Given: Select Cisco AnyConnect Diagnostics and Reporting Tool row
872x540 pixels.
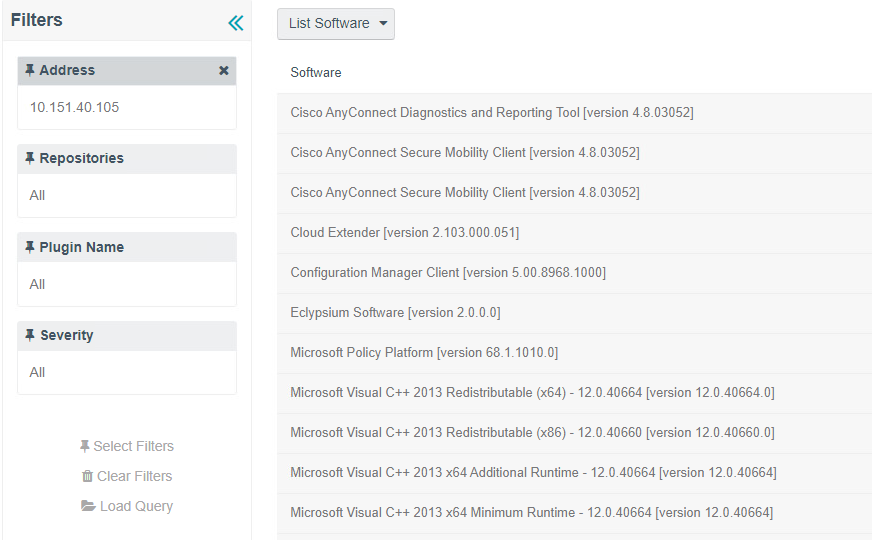Looking at the screenshot, I should [574, 113].
